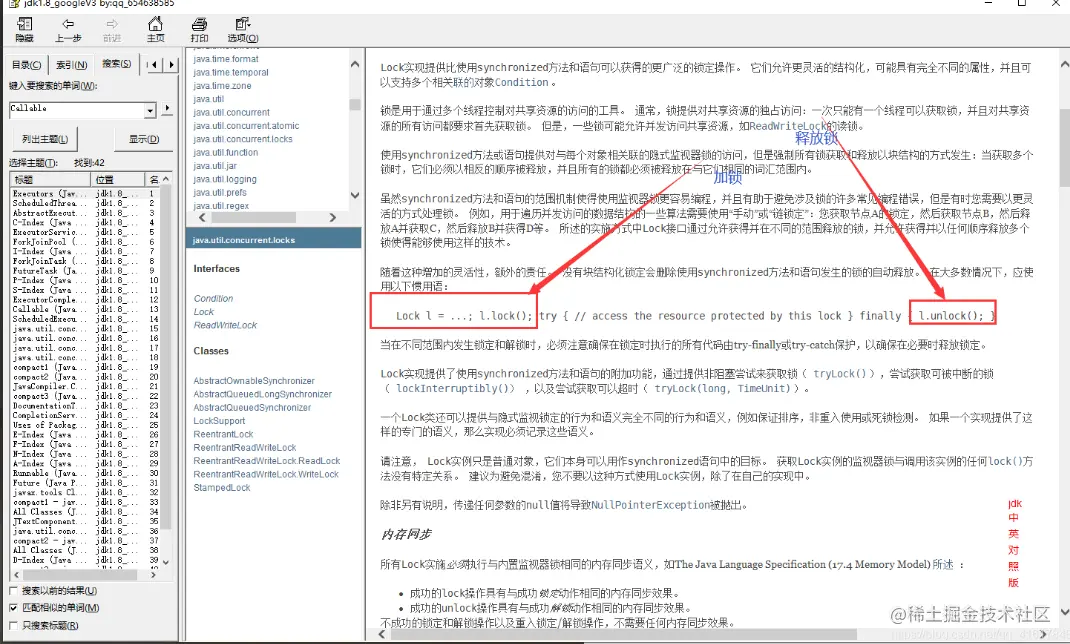The width and height of the screenshot is (1070, 644).
Task: Click down arrow of package list scrollbar
Action: pos(355,195)
